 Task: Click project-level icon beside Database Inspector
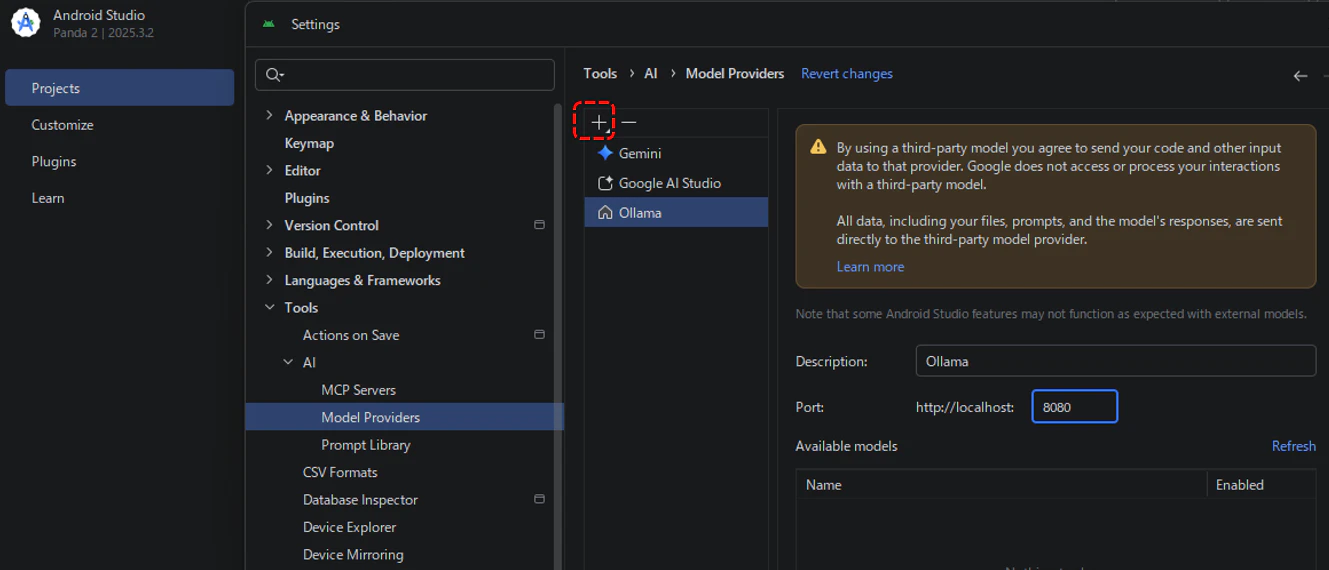click(x=539, y=499)
